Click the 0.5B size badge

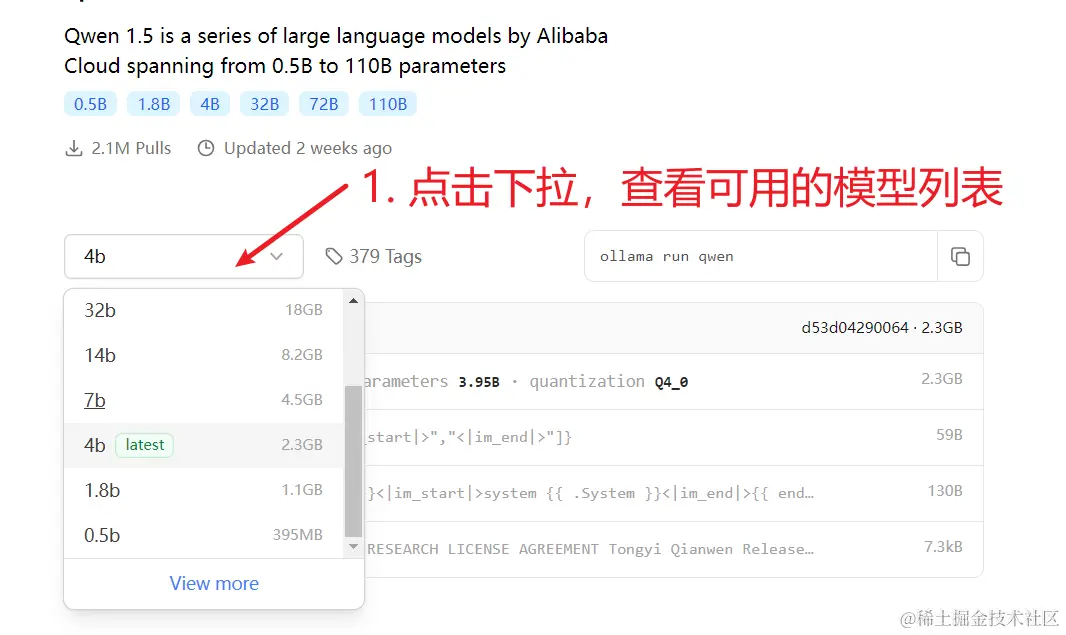click(x=90, y=104)
